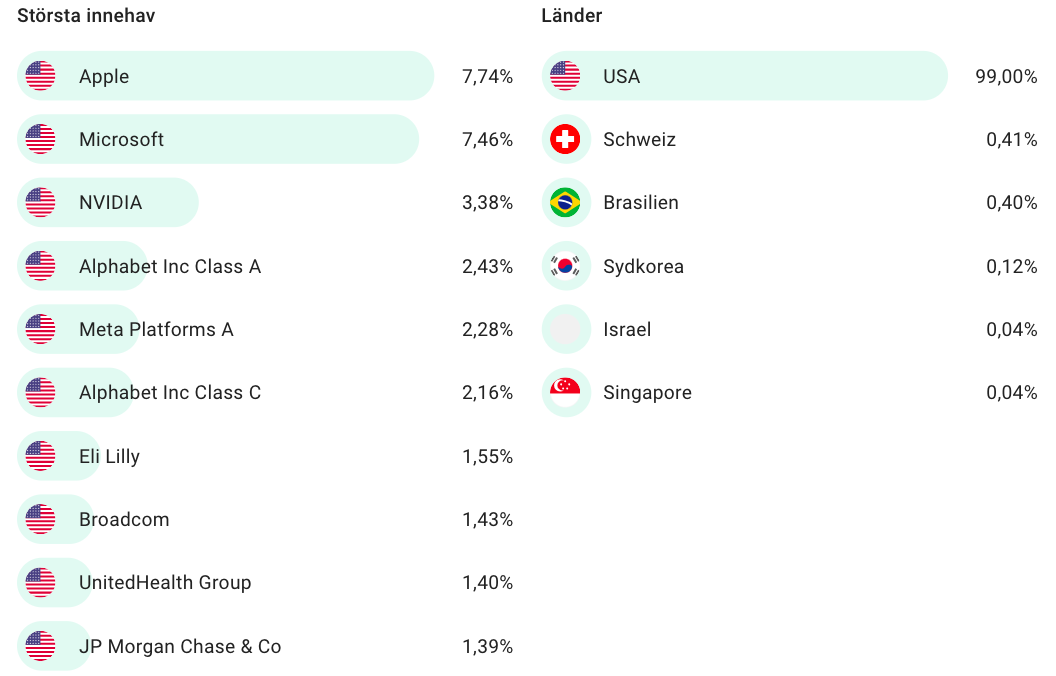Click the Länder section heading
Viewport: 1056px width, 676px height.
pos(572,16)
